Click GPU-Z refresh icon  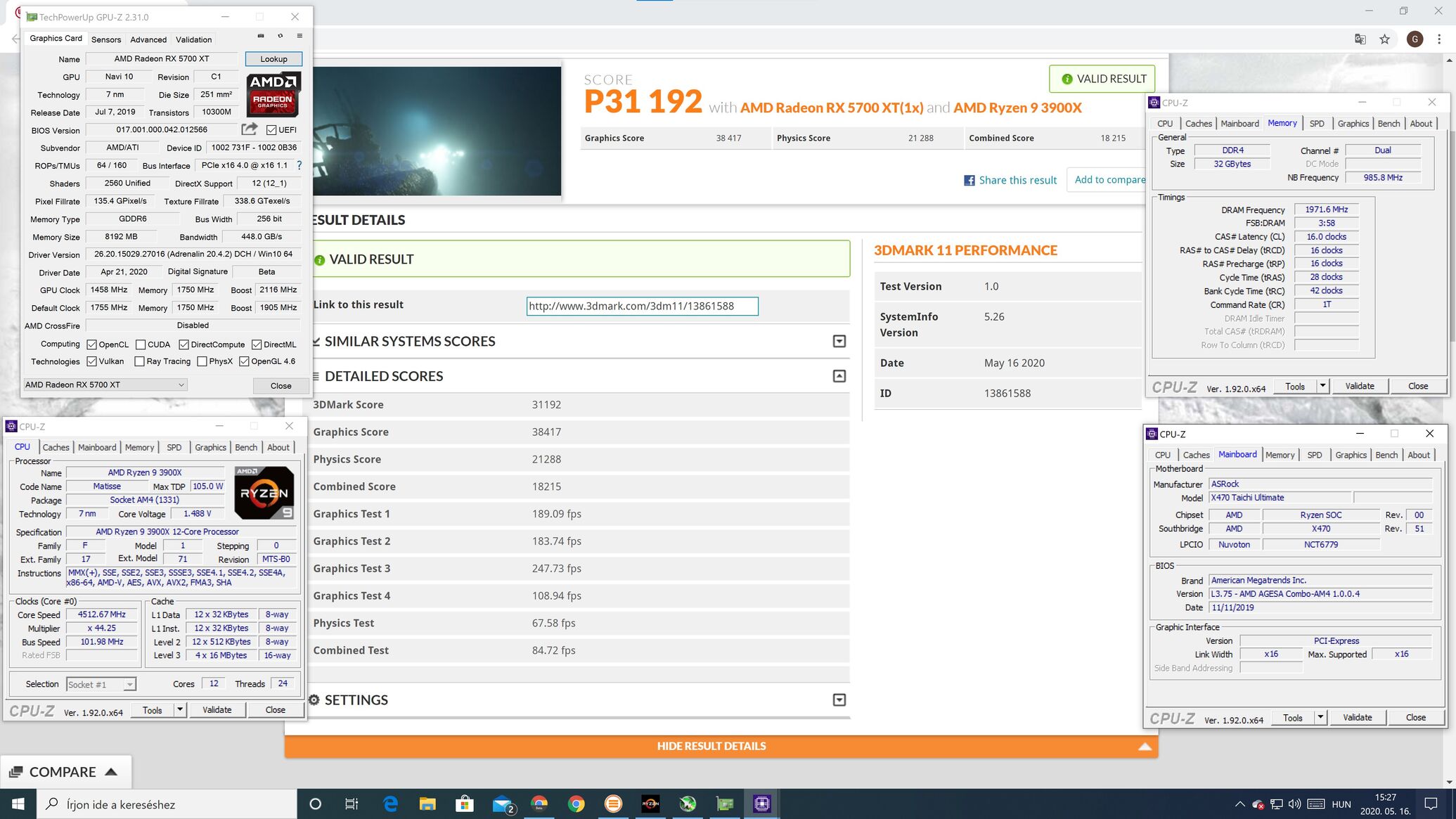tap(281, 36)
